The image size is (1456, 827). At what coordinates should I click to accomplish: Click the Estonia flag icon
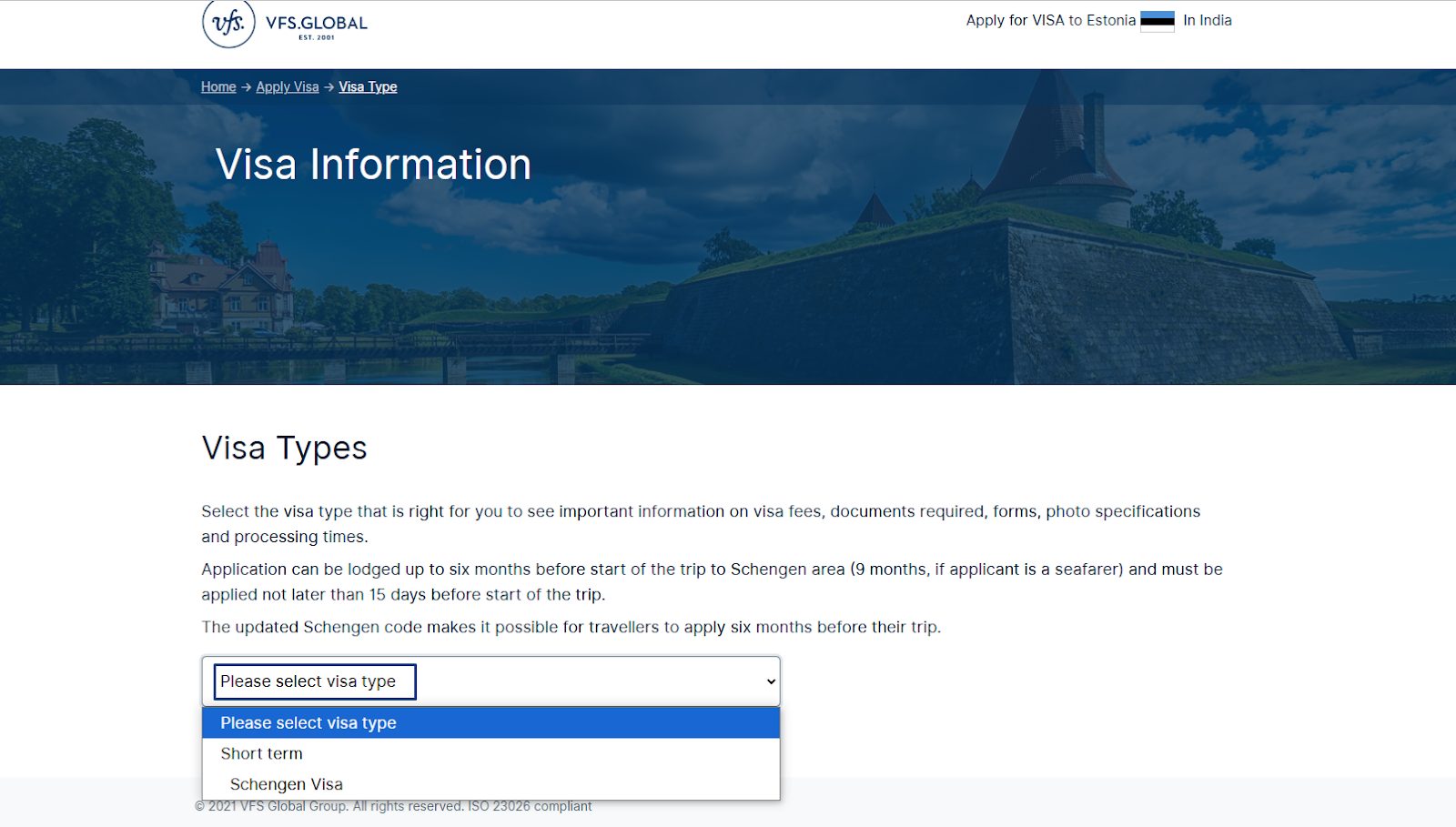(x=1158, y=21)
